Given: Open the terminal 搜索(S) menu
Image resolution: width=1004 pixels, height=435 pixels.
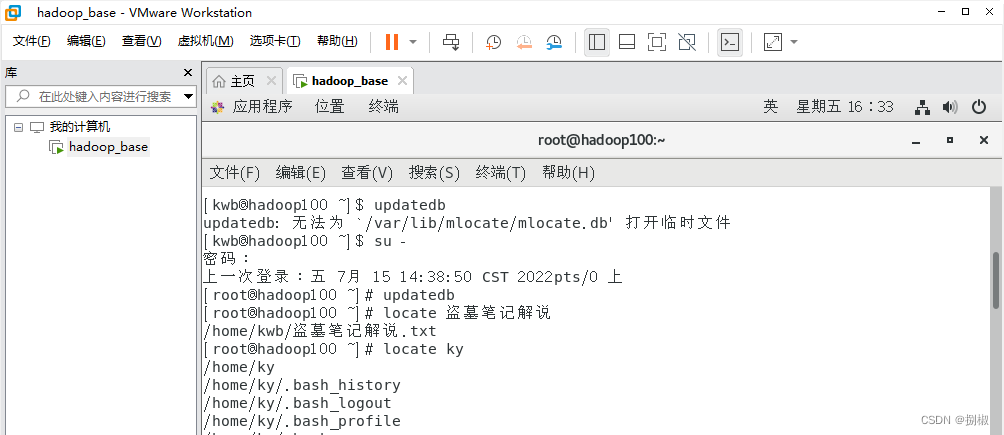Looking at the screenshot, I should pyautogui.click(x=435, y=172).
